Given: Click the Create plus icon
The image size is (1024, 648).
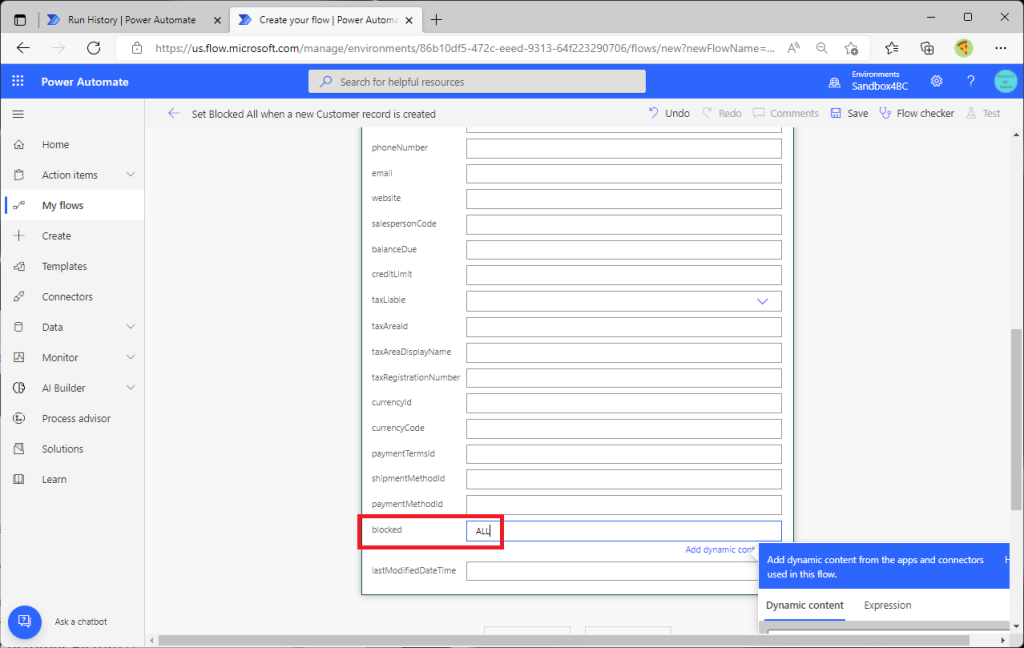Looking at the screenshot, I should coord(19,236).
